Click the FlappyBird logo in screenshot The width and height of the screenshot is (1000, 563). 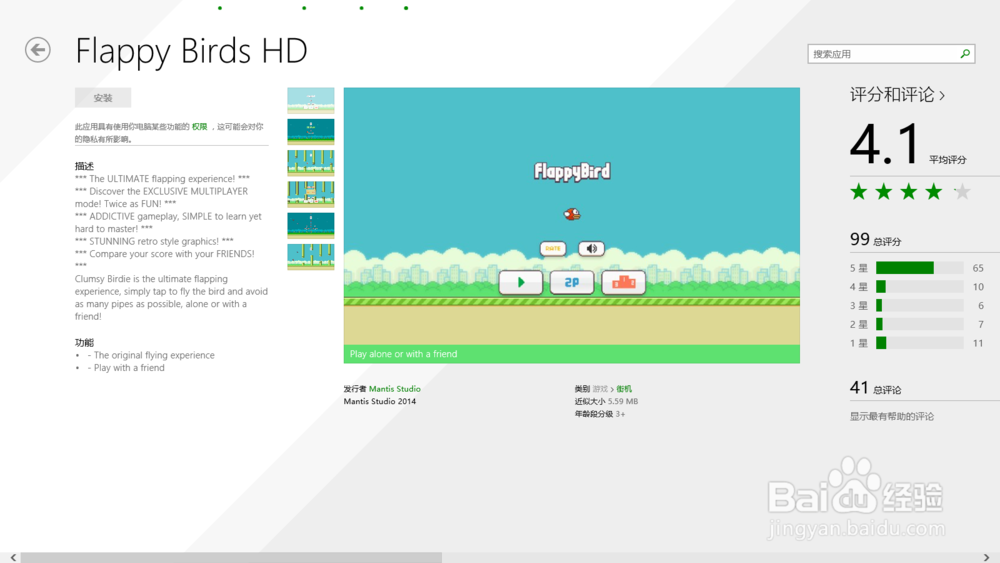coord(572,172)
